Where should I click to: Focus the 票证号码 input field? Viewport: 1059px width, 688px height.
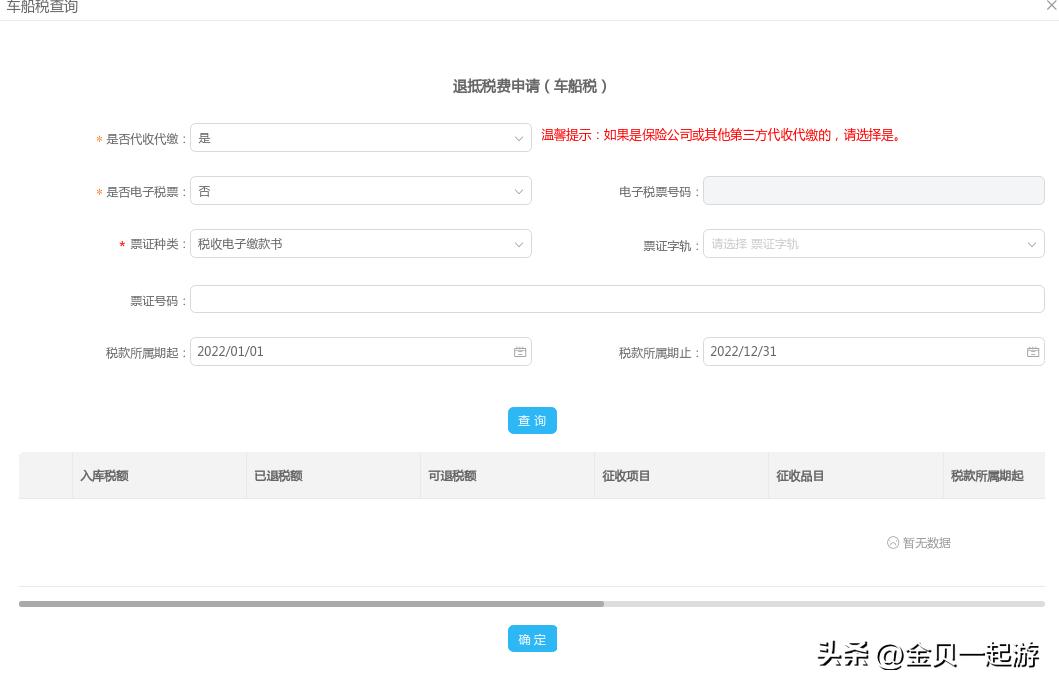617,299
